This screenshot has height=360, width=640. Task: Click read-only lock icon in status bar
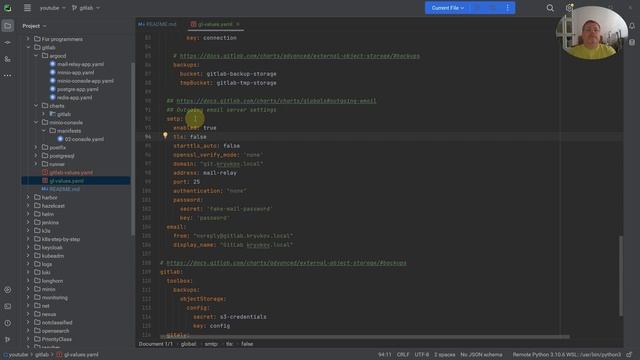coord(629,355)
